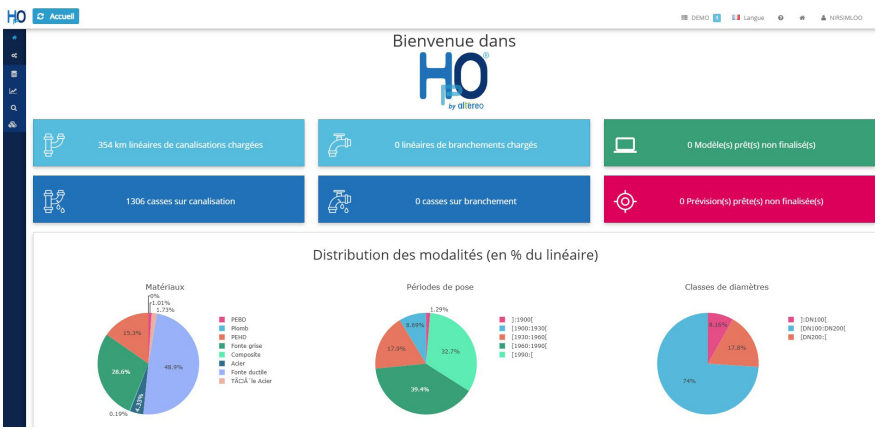Viewport: 880px width, 429px height.
Task: Open the Modèle(s) prêt(s) non finalisé(s) card
Action: (739, 143)
